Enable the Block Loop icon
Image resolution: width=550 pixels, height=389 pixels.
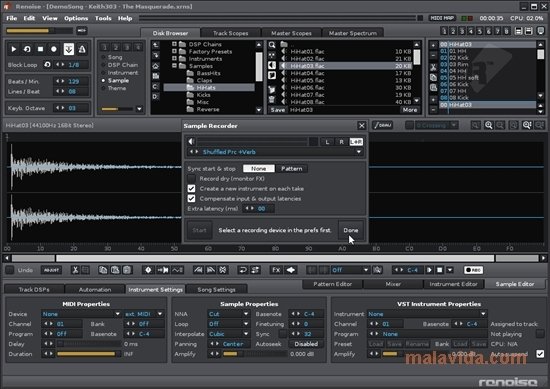pos(47,65)
